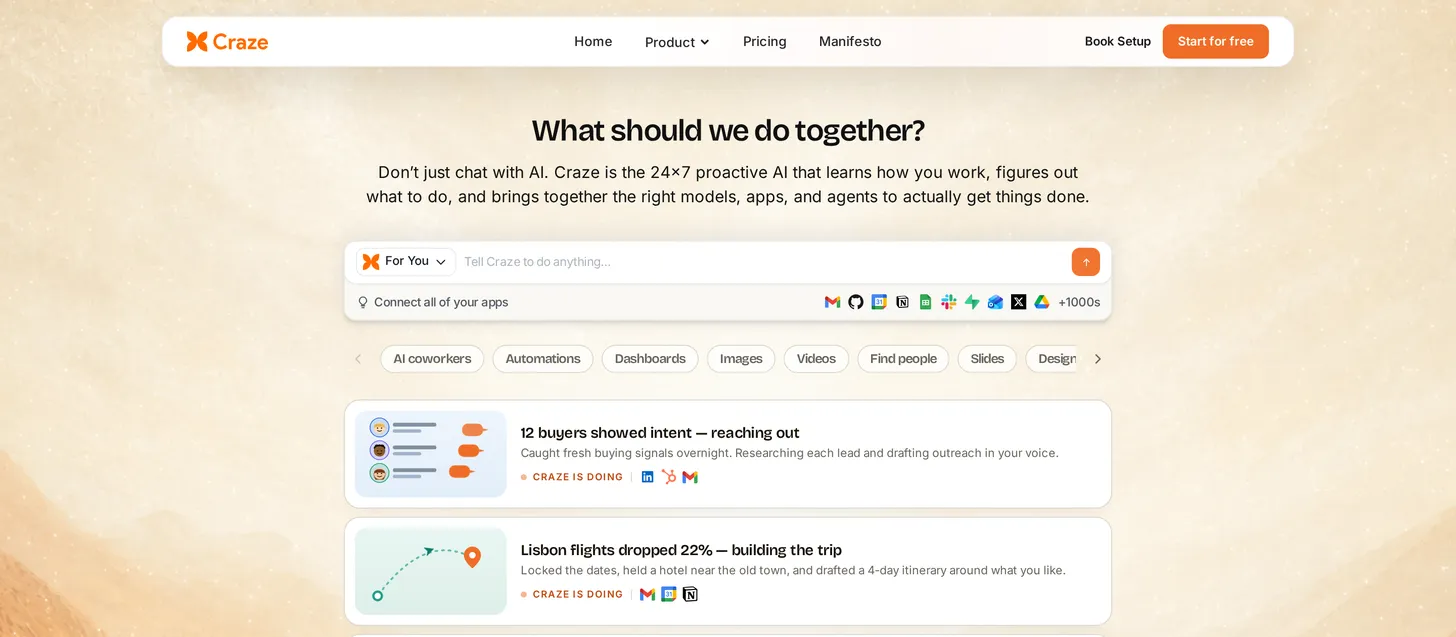
Task: Click the Gmail icon on the buyers card
Action: pos(690,477)
